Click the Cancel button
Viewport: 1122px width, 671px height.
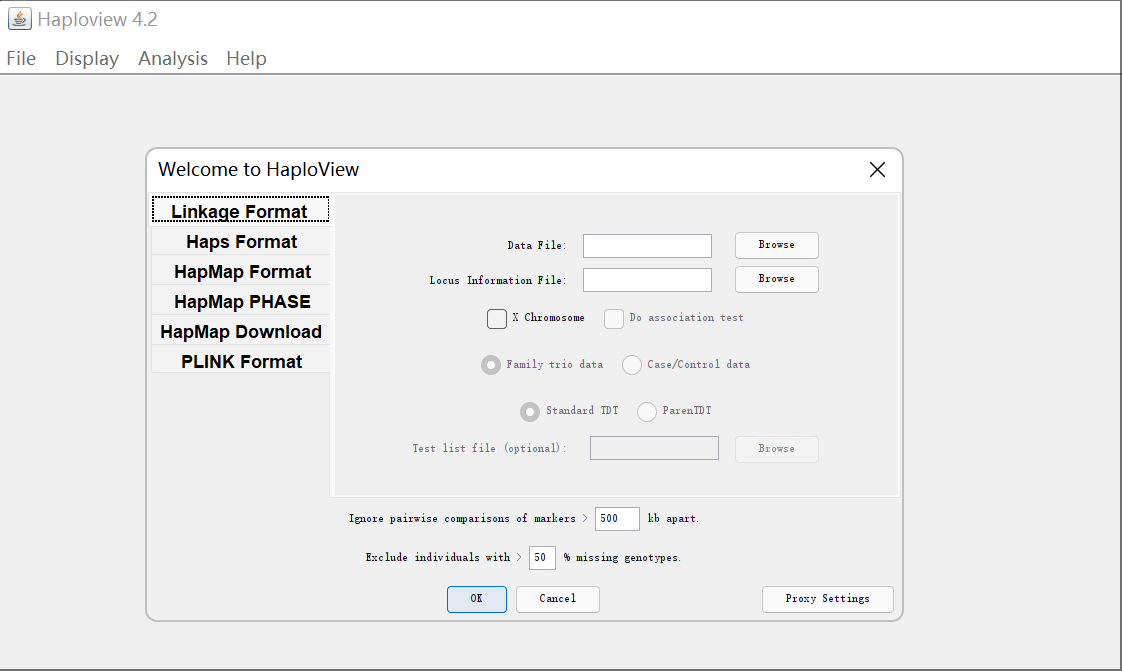tap(557, 599)
